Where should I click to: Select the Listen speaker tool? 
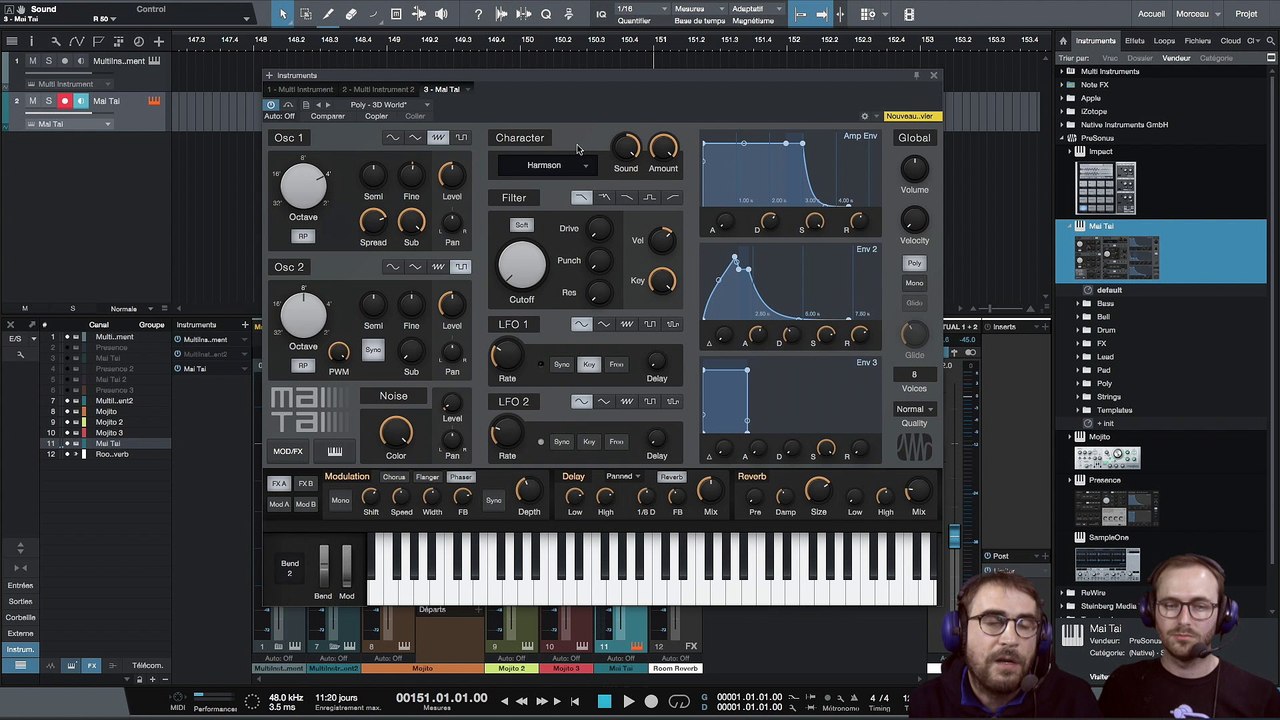[441, 14]
